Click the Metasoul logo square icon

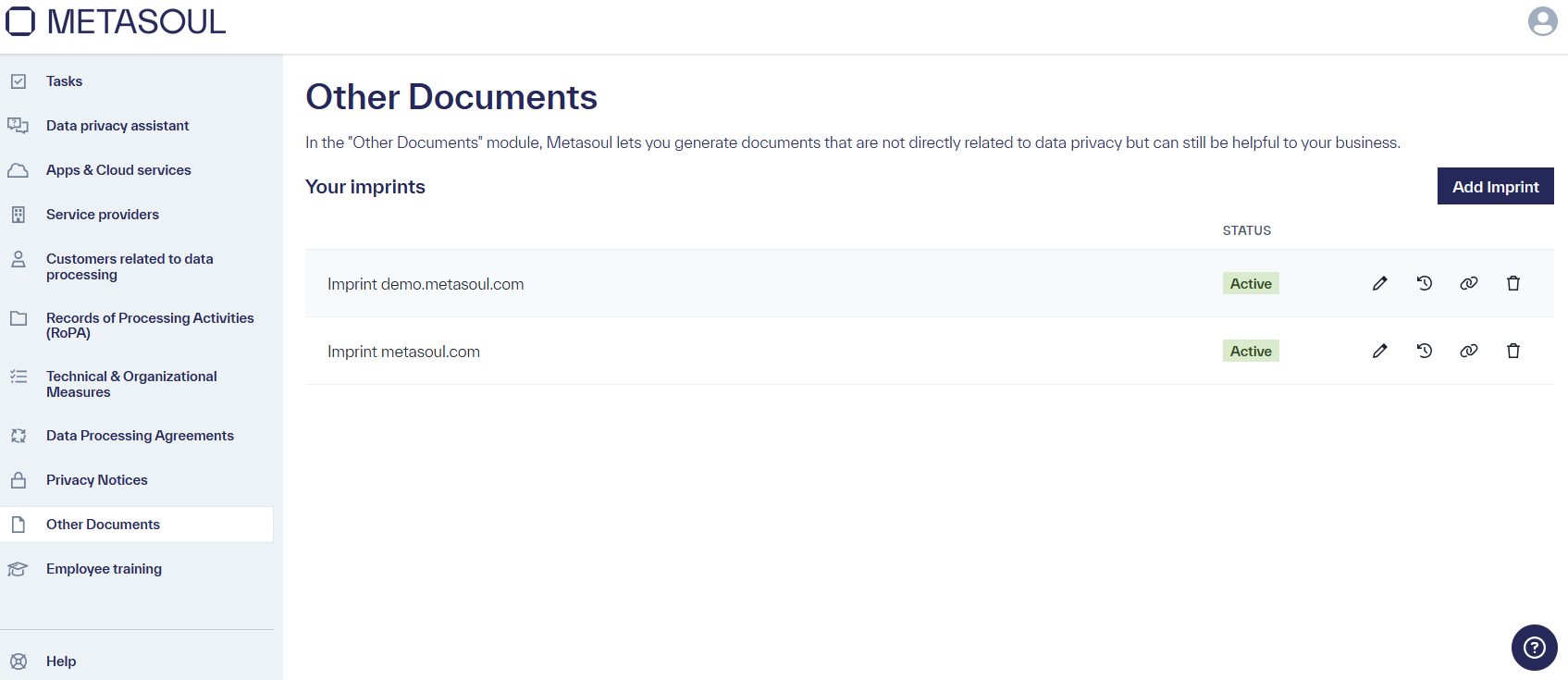tap(20, 21)
